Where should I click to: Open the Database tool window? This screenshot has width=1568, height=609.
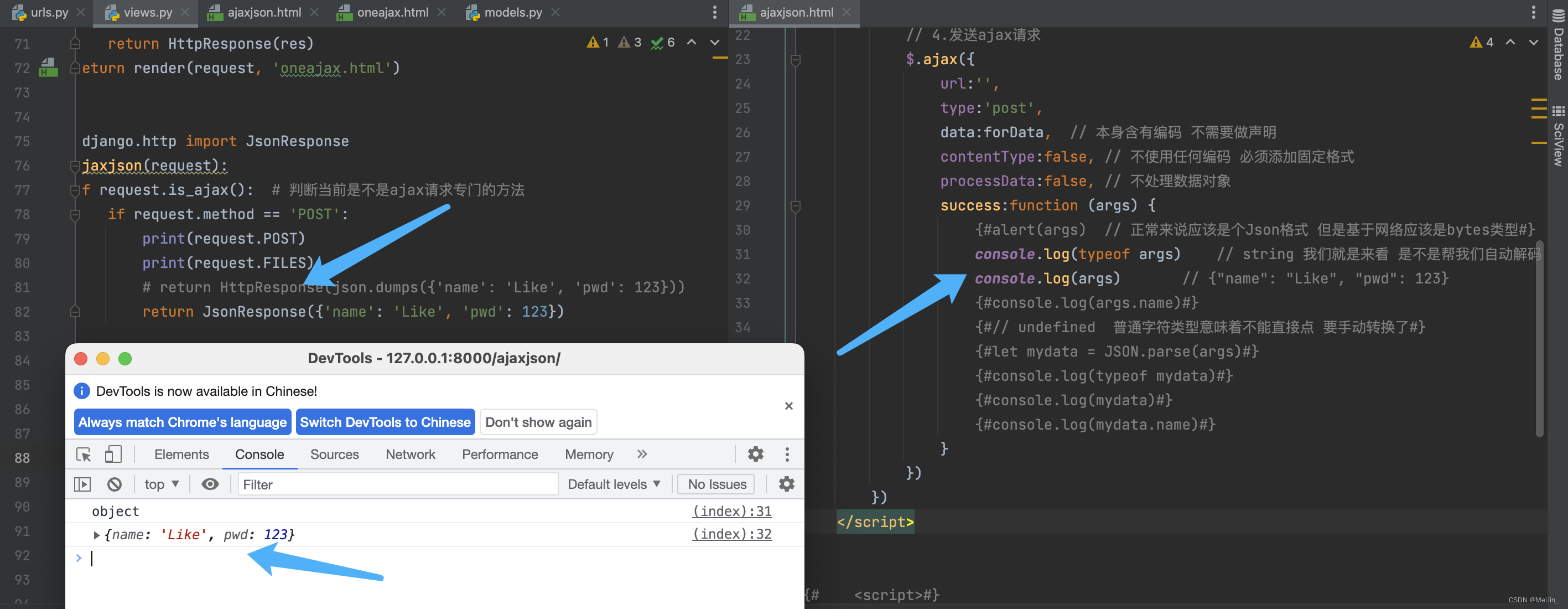(1557, 44)
